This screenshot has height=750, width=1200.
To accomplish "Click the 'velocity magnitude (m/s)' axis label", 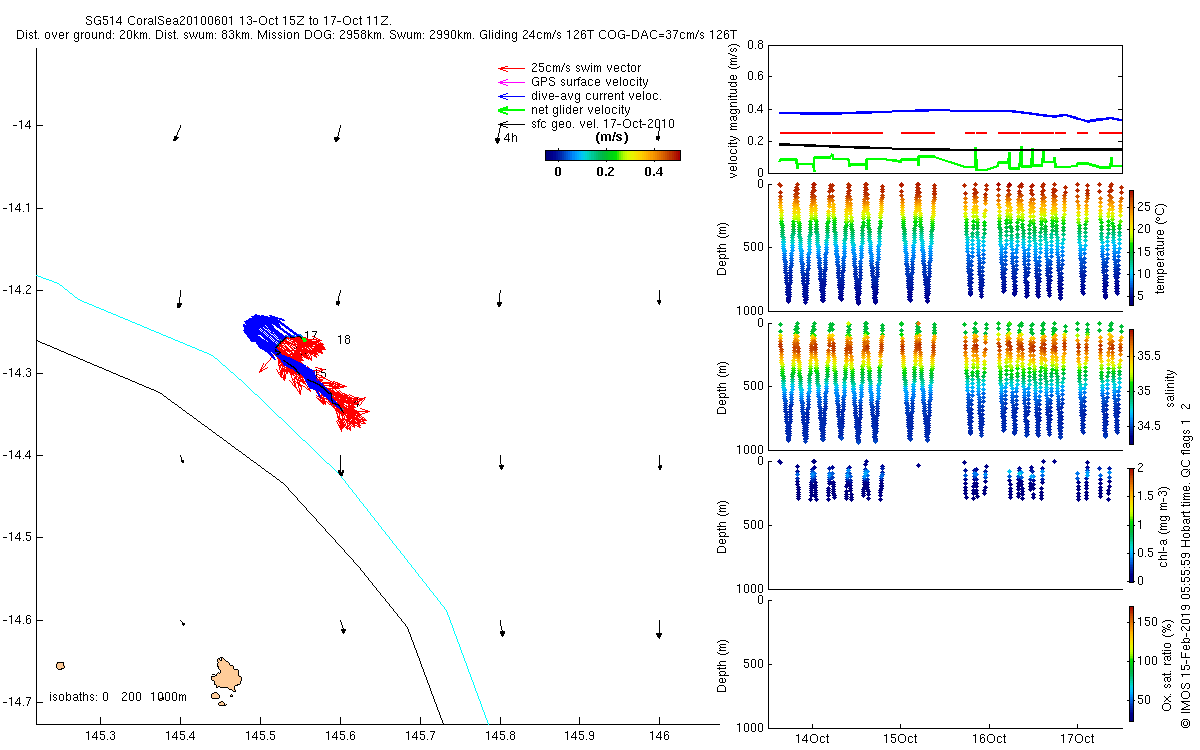I will (734, 110).
